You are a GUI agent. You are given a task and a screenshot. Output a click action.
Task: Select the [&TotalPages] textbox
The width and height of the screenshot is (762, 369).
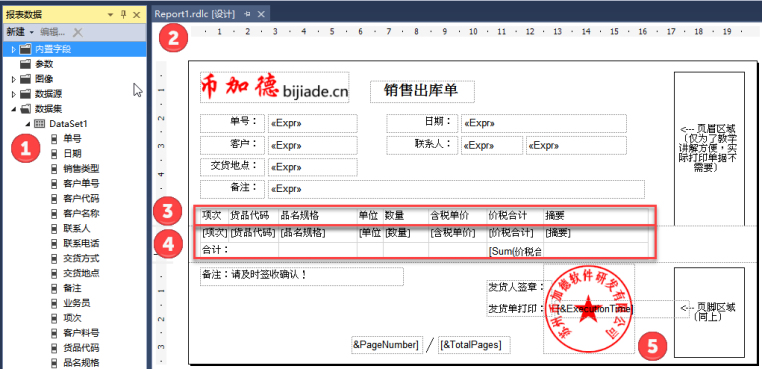pyautogui.click(x=474, y=345)
